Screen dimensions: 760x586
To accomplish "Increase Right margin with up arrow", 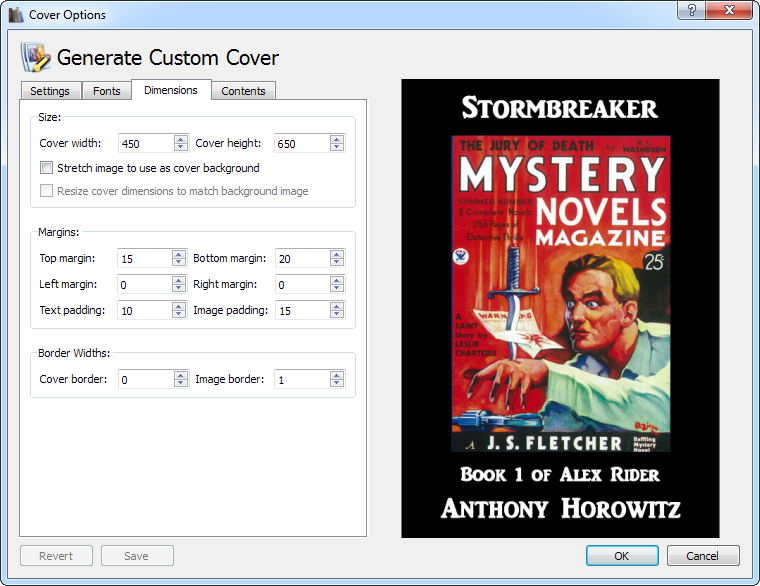I will [336, 280].
